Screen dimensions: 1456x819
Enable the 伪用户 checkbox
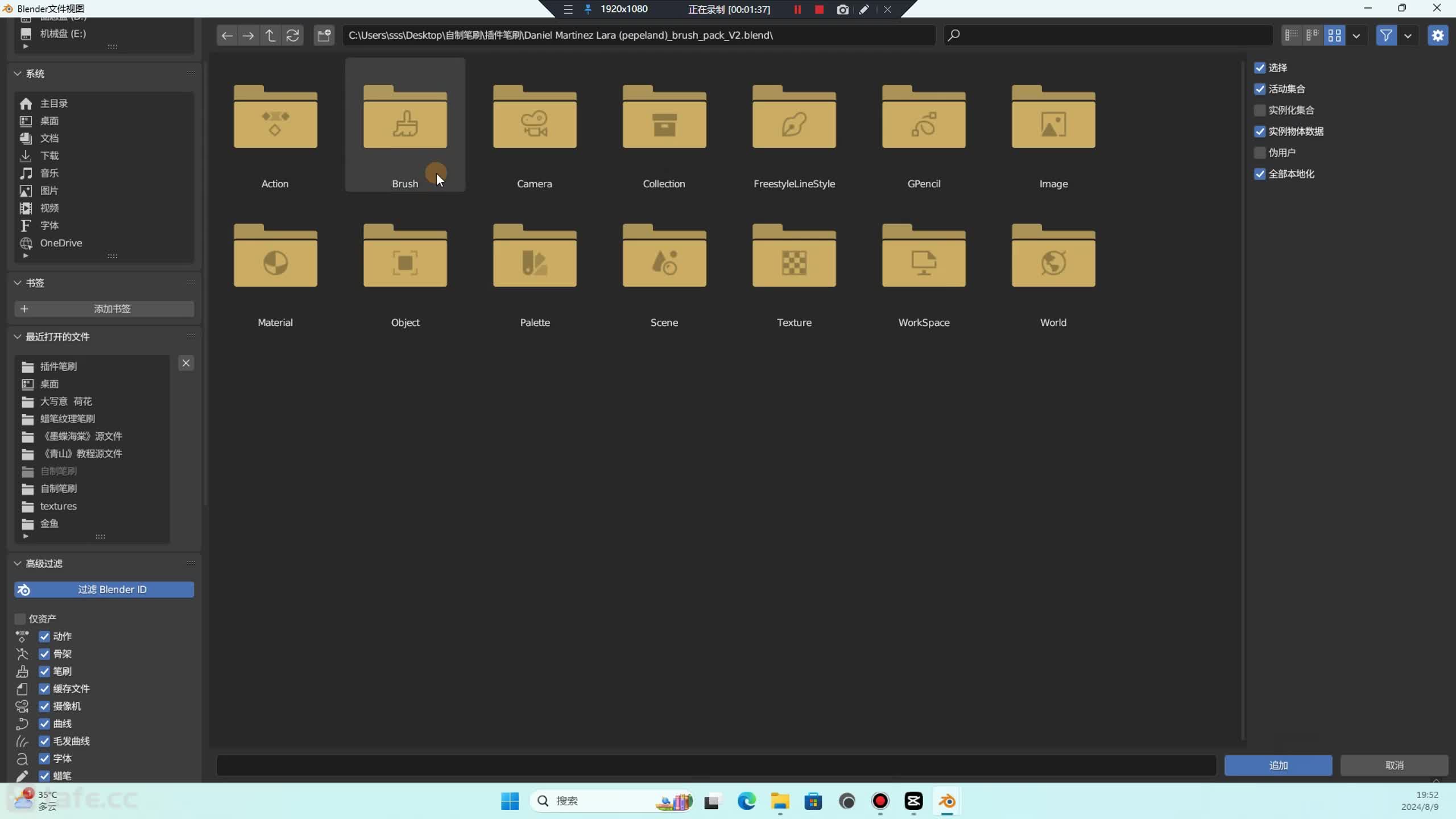(x=1260, y=152)
